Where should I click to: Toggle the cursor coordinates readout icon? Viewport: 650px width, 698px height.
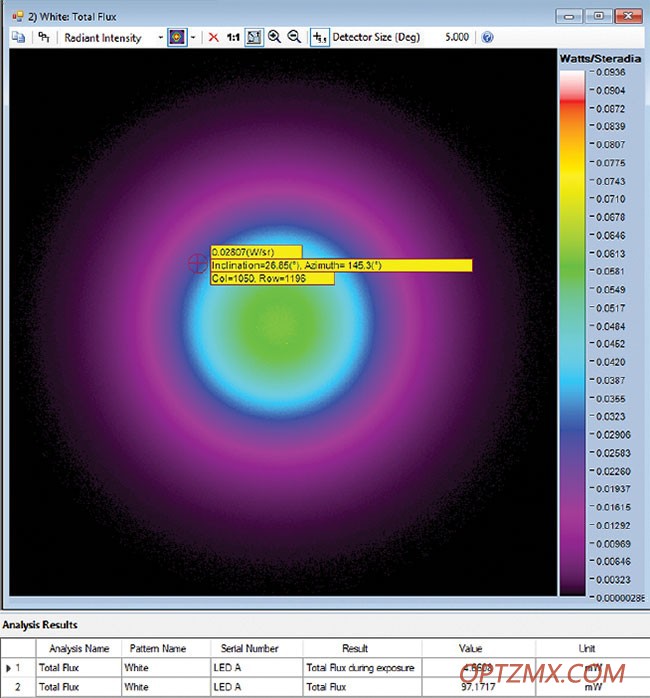tap(319, 37)
